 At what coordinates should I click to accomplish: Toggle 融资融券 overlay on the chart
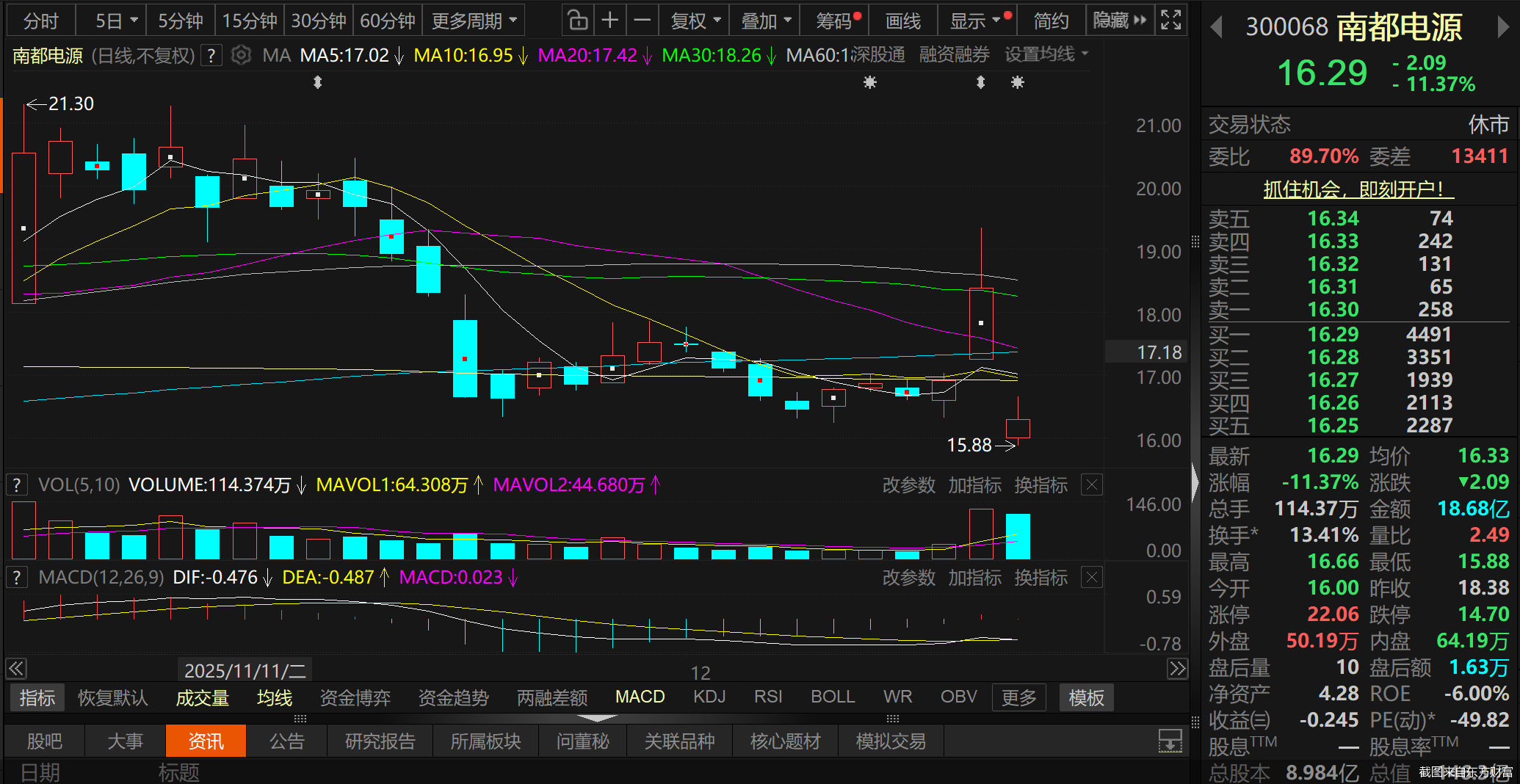click(x=954, y=54)
